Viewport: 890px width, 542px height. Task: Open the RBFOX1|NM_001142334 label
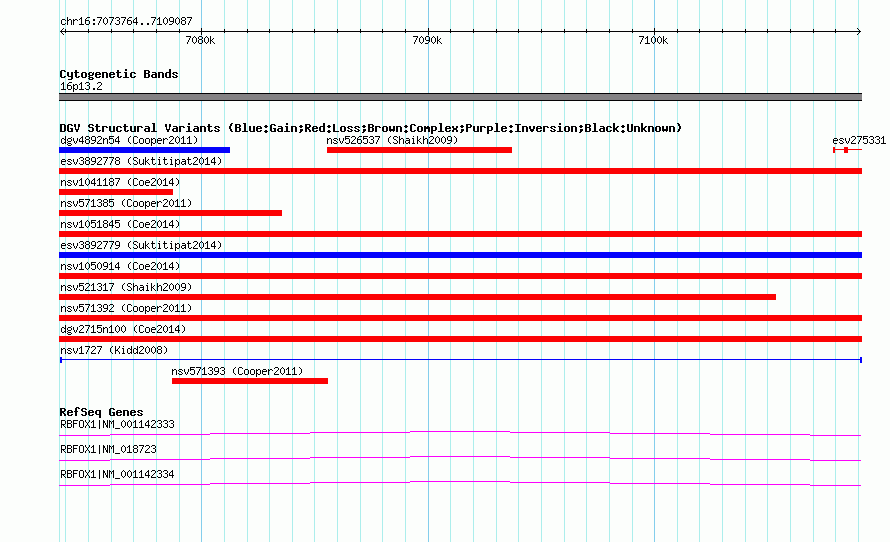point(117,474)
